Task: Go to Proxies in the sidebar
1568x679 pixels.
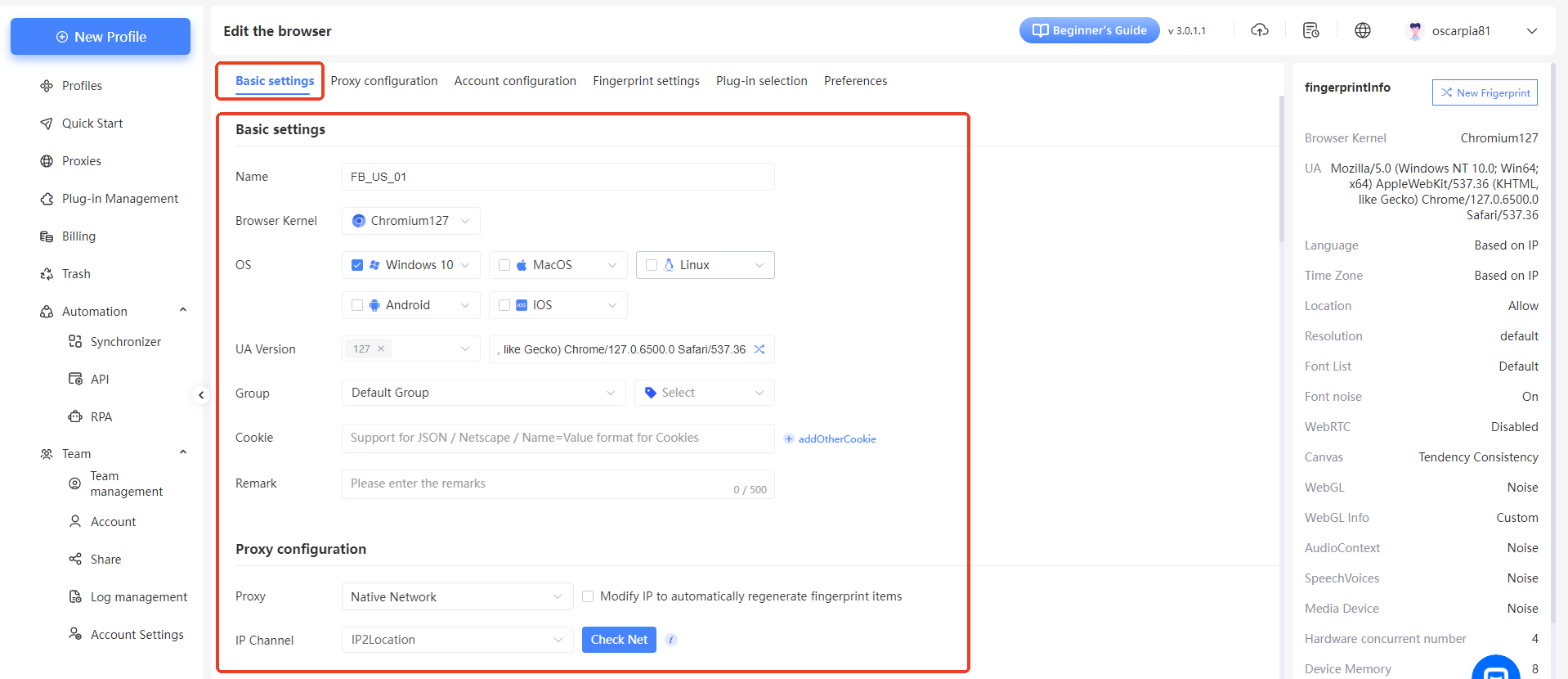Action: [x=81, y=161]
